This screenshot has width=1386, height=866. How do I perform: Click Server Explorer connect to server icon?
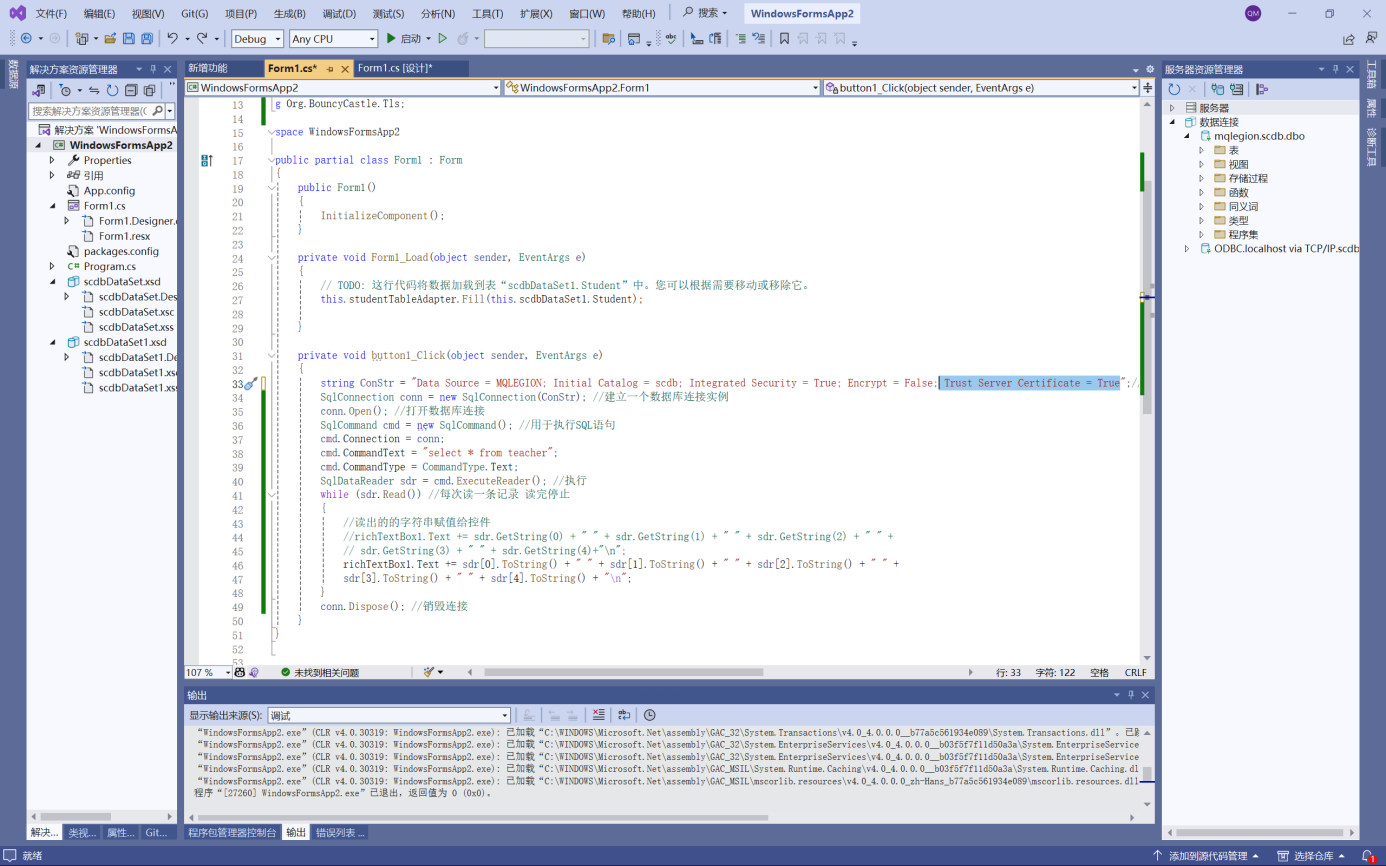pyautogui.click(x=1236, y=89)
